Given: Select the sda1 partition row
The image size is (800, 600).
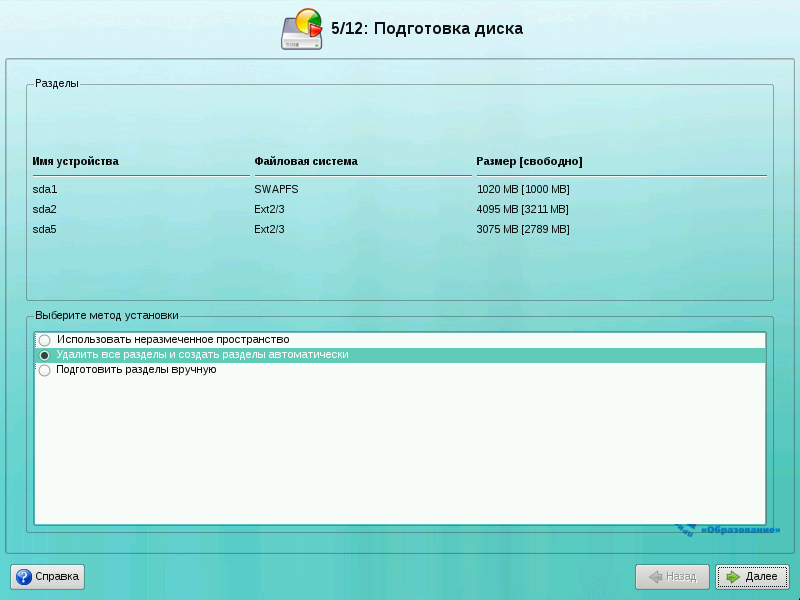Looking at the screenshot, I should tap(45, 189).
